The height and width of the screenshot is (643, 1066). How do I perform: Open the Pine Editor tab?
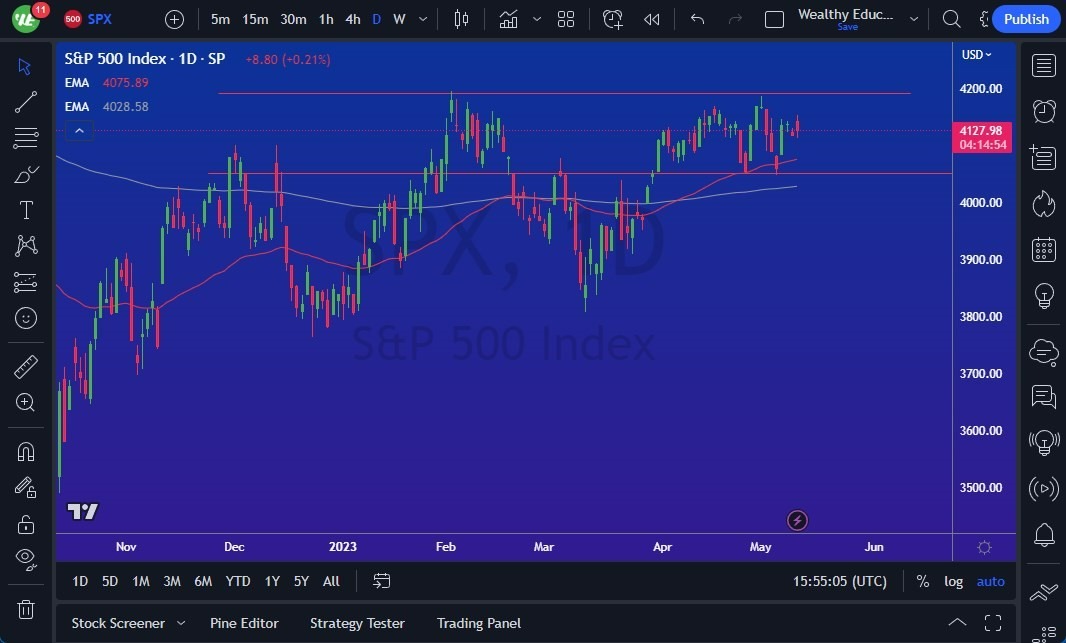pos(244,623)
